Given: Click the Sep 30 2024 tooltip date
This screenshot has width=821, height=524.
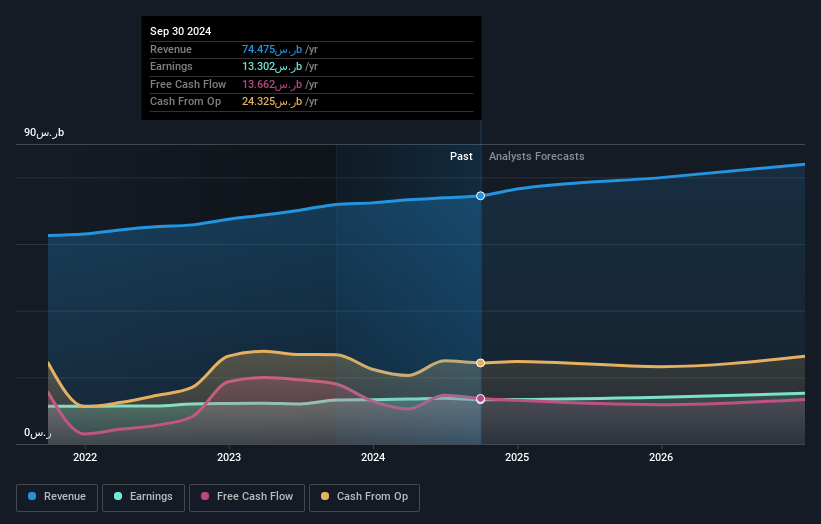Looking at the screenshot, I should pyautogui.click(x=181, y=31).
